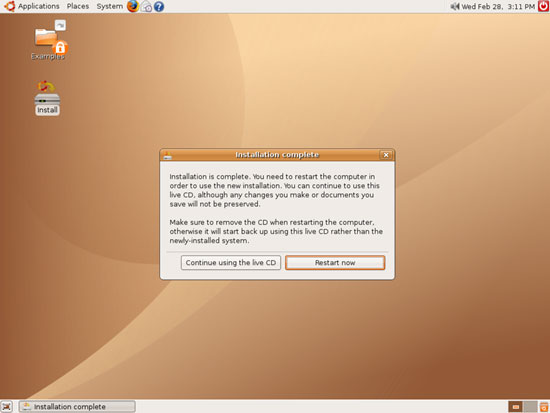Select the Install desktop icon

(47, 98)
